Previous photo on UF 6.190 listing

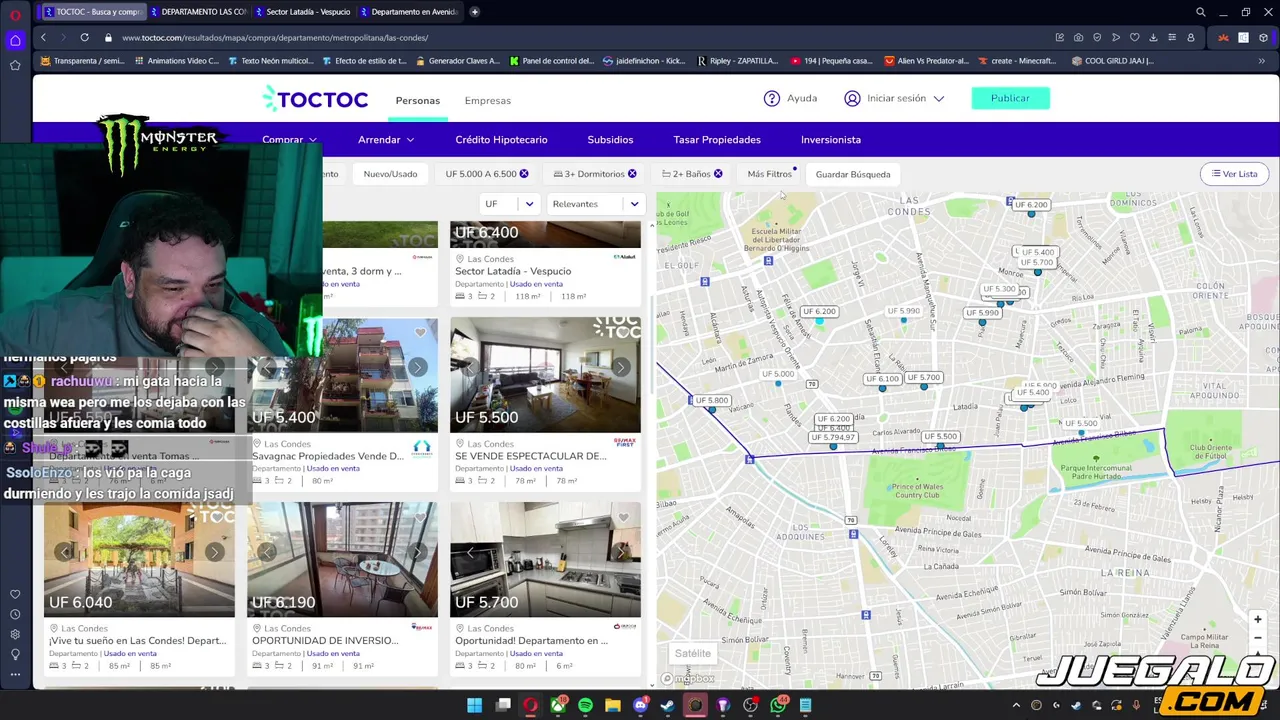click(268, 552)
